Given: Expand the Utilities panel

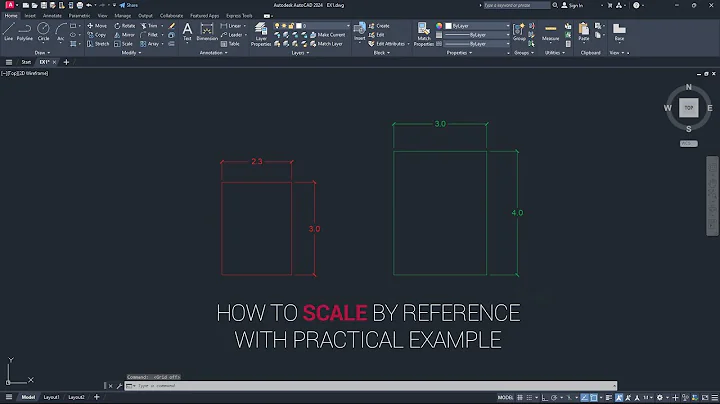Looking at the screenshot, I should tap(554, 53).
